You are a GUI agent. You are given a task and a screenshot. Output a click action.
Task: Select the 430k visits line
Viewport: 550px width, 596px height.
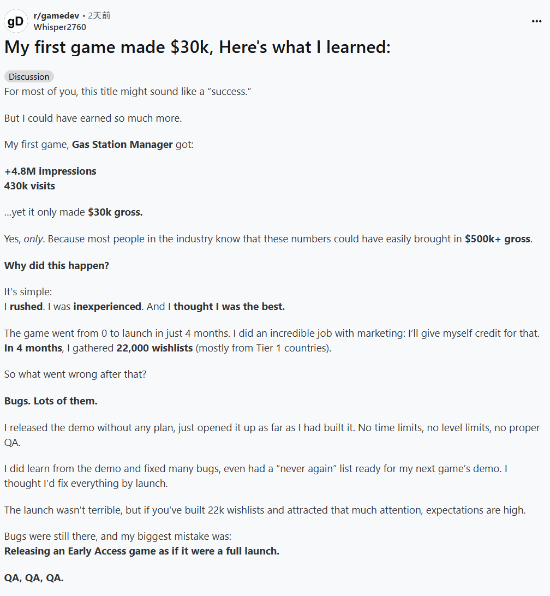pos(30,186)
